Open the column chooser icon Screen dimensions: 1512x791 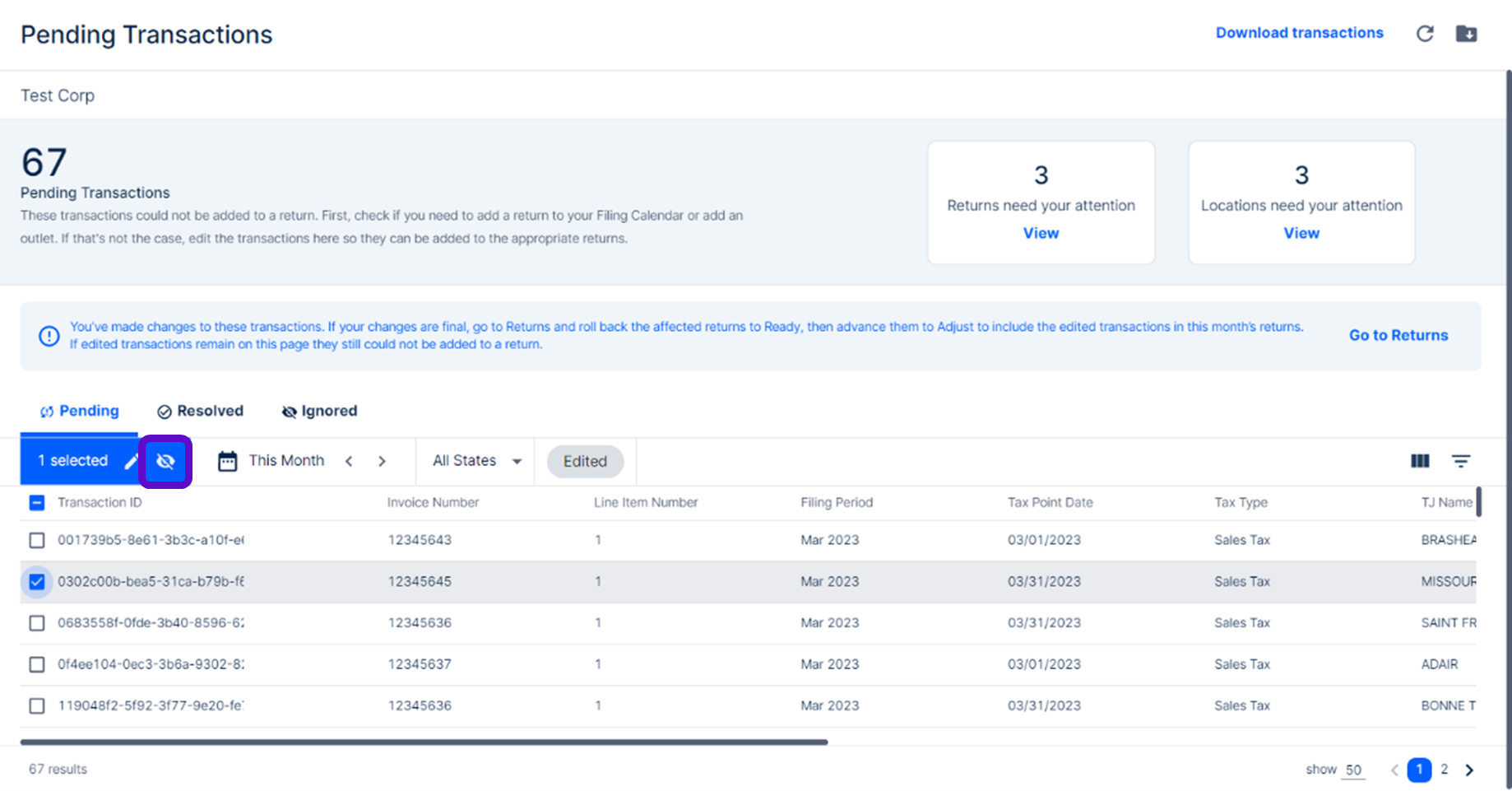(1420, 461)
